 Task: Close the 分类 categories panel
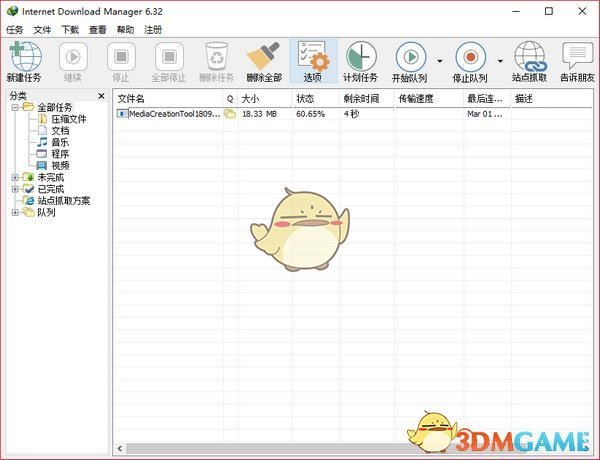click(x=101, y=96)
